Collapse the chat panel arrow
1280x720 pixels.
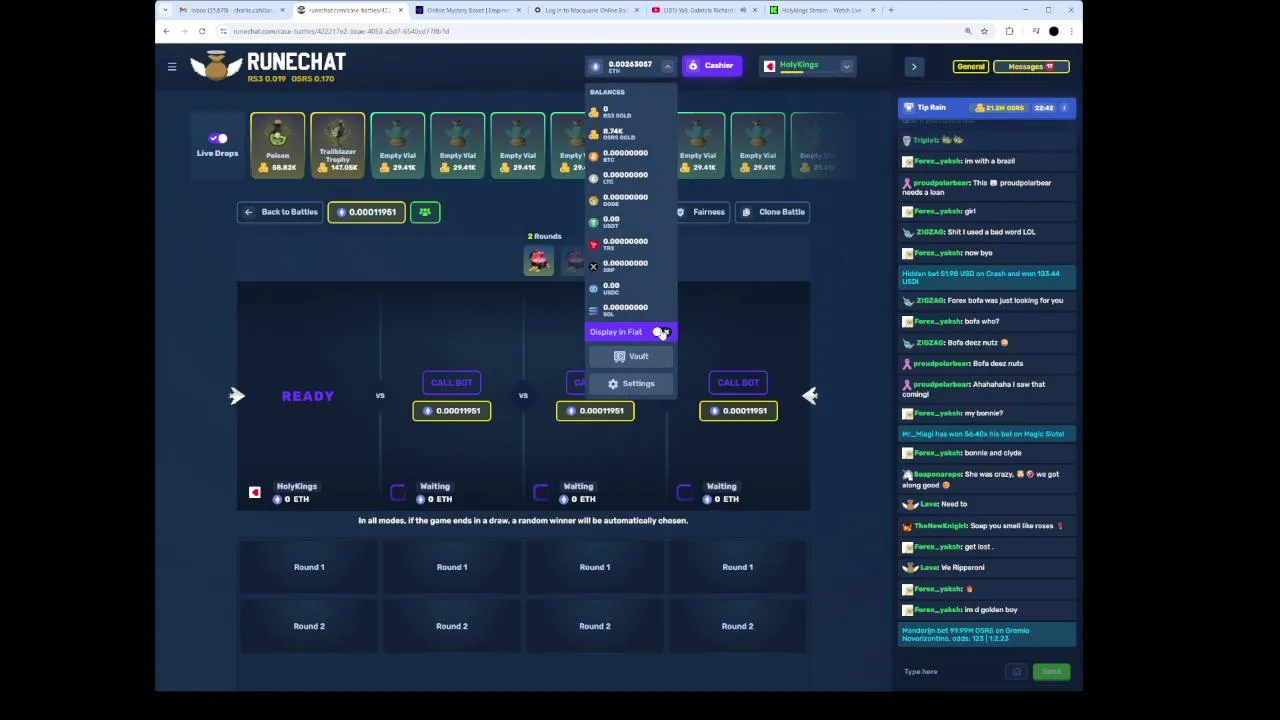913,67
